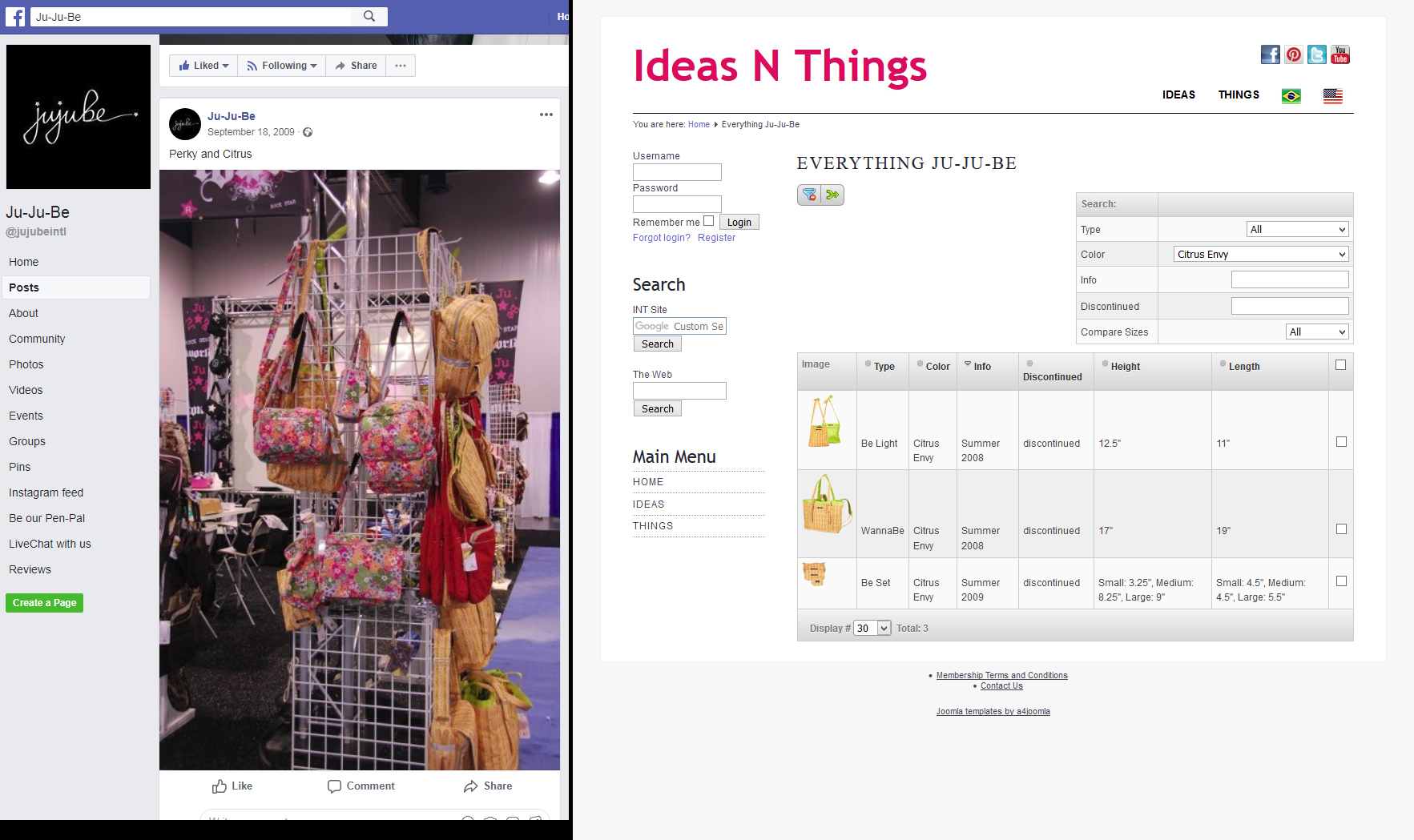Open the WannaBe bag thumbnail image

[827, 504]
